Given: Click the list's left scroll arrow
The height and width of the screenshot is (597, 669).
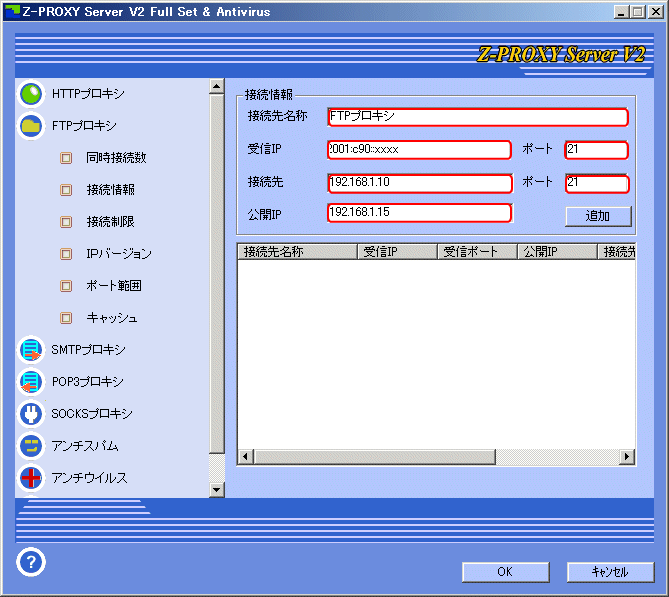Looking at the screenshot, I should [245, 457].
